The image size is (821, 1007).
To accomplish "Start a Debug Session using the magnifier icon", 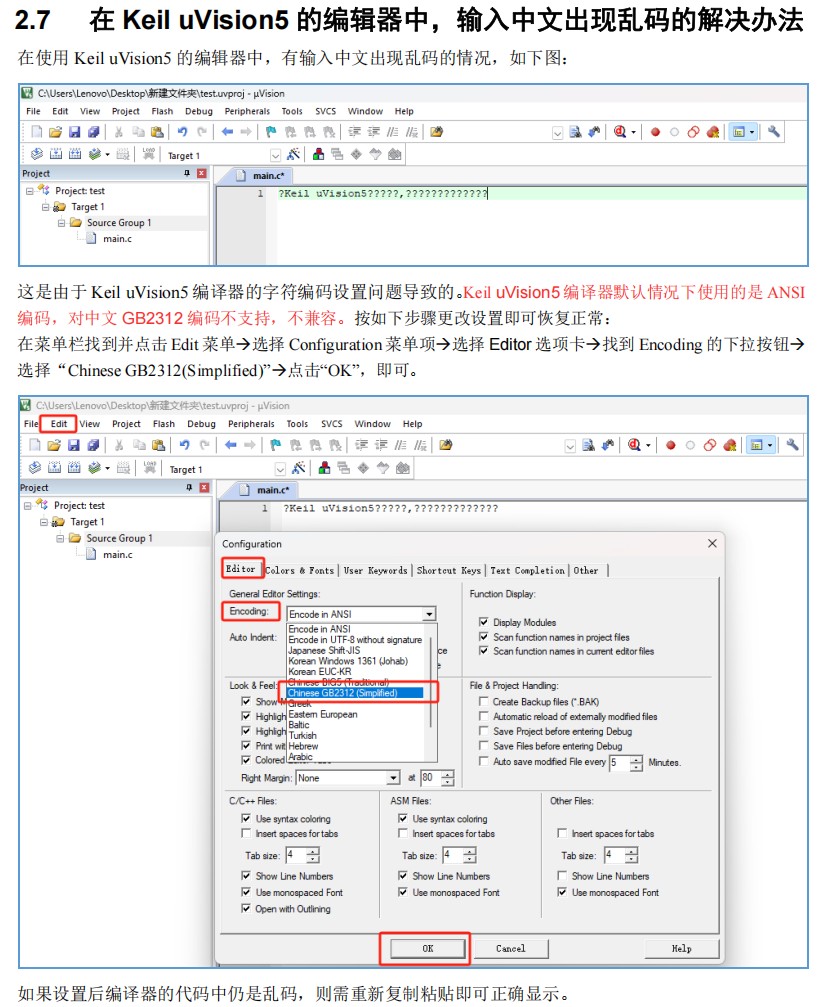I will point(632,445).
